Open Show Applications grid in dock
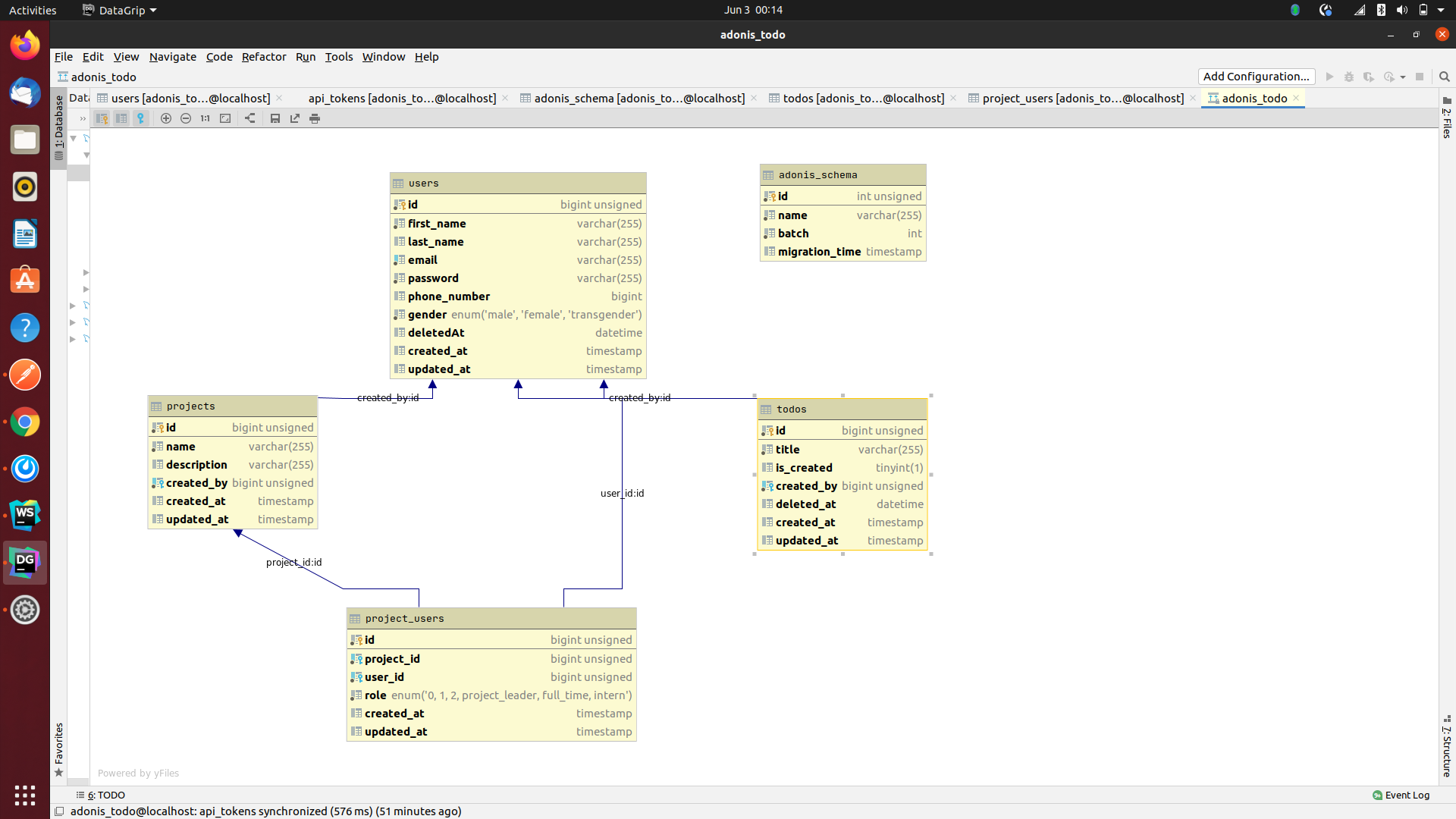The height and width of the screenshot is (819, 1456). [25, 795]
